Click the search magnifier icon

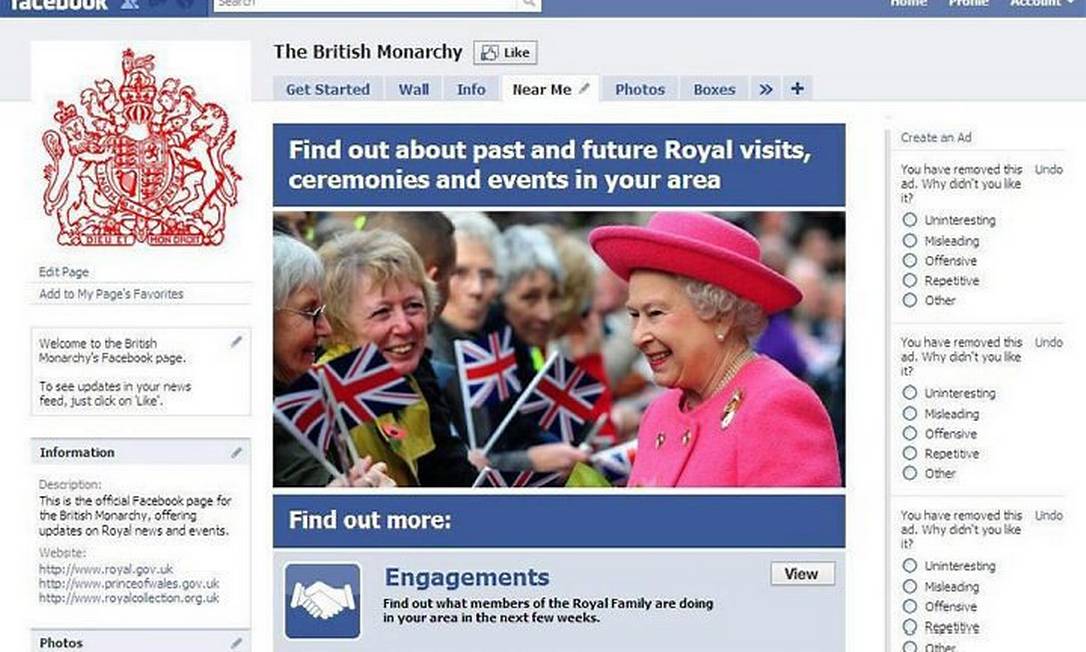[528, 4]
